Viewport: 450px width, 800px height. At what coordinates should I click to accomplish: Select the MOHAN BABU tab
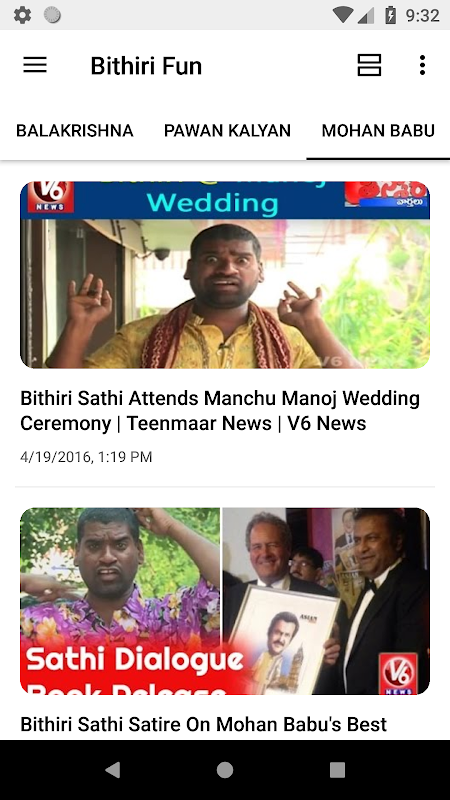[x=378, y=131]
